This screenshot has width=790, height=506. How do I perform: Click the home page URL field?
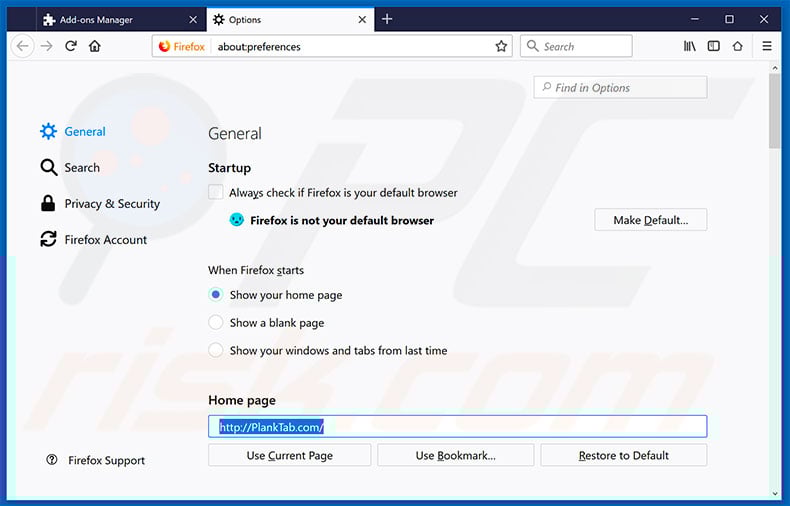tap(457, 426)
